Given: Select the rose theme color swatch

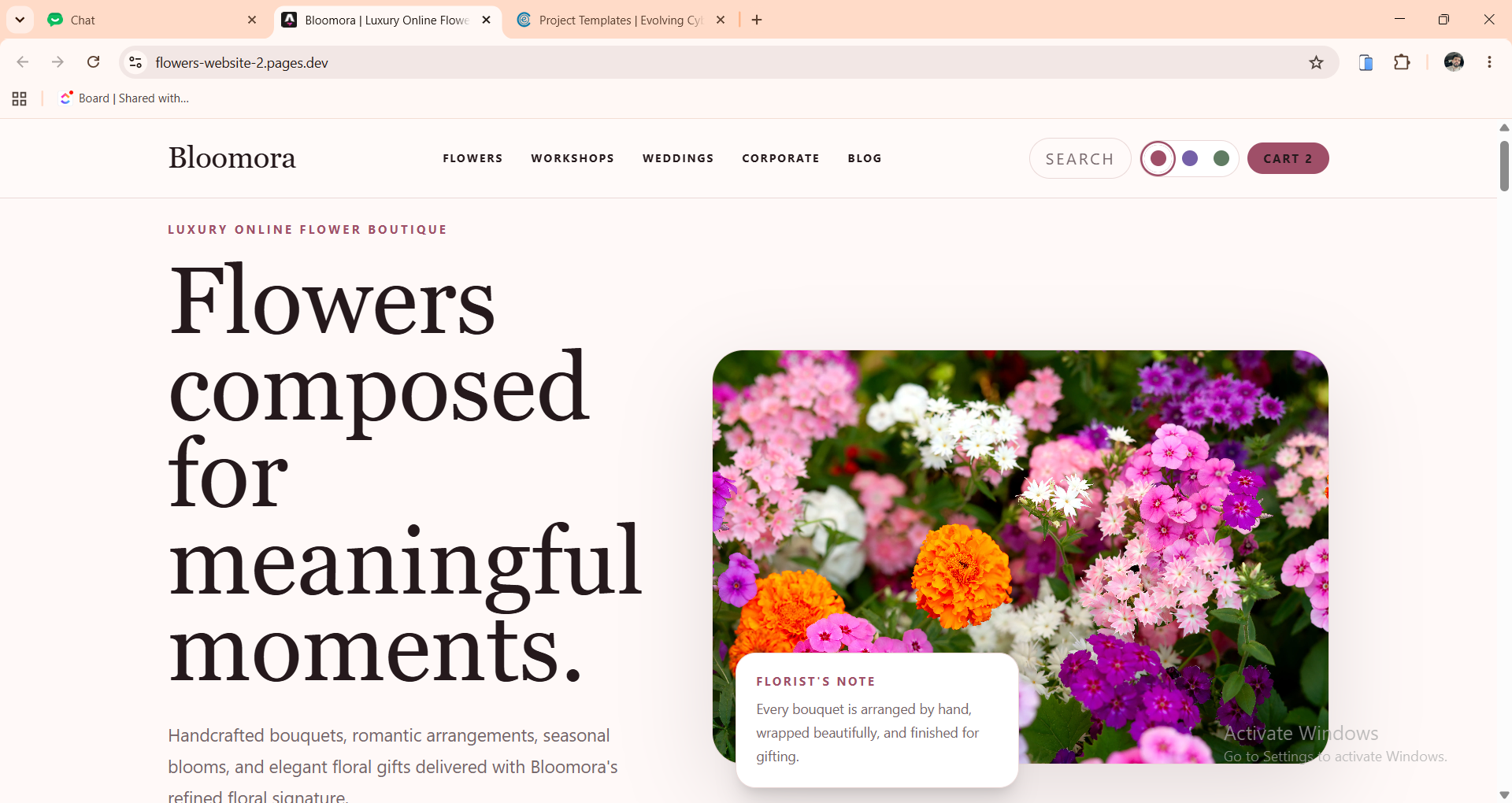Looking at the screenshot, I should (x=1158, y=158).
